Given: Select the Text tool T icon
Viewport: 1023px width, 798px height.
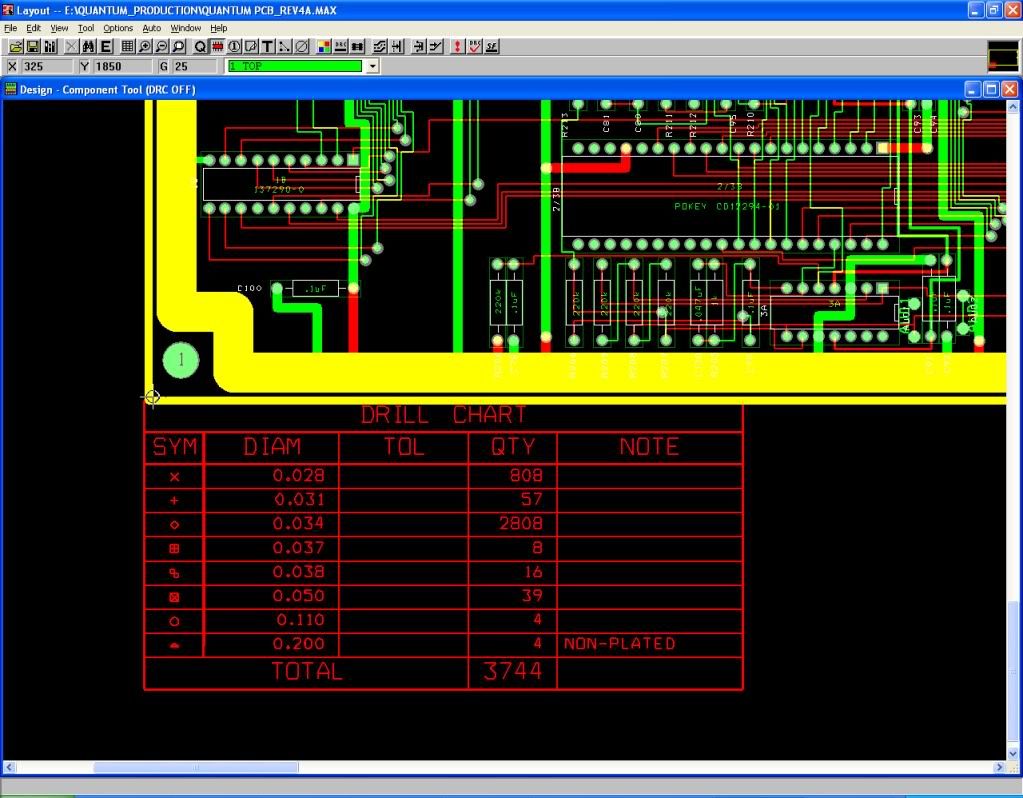Looking at the screenshot, I should coord(268,46).
